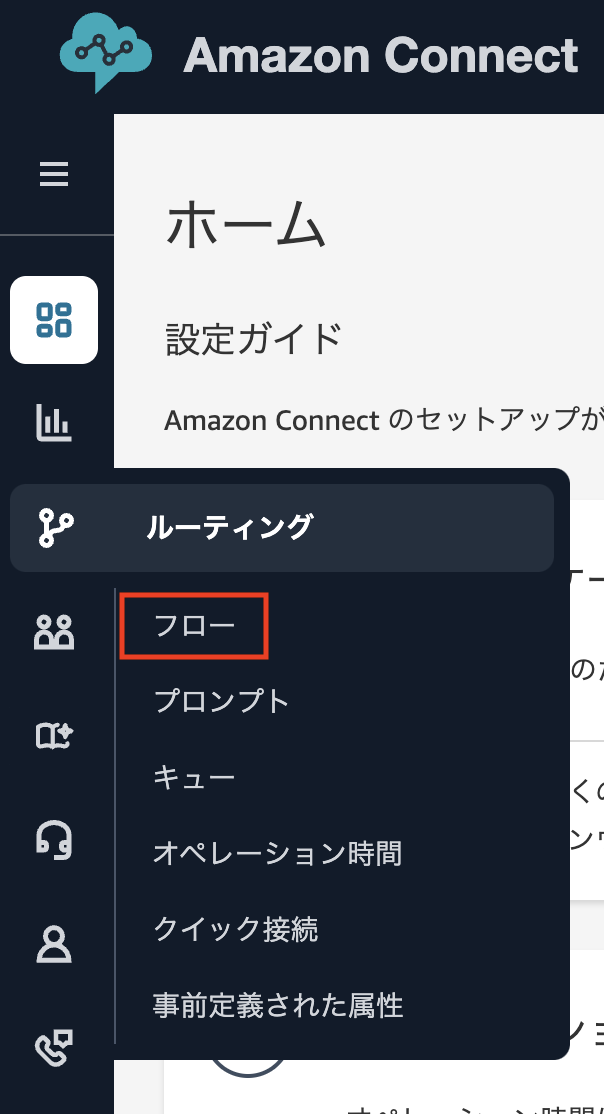The image size is (604, 1114).
Task: Open the directory book icon in the sidebar
Action: point(53,737)
